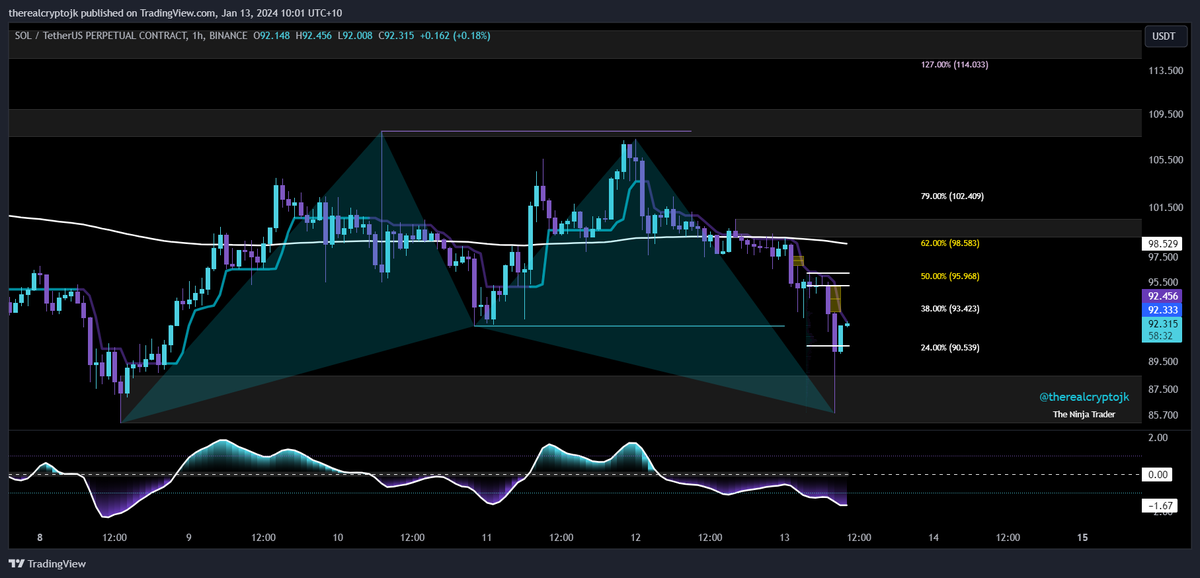Click the purple 92.456 price tag
This screenshot has width=1200, height=578.
[x=1164, y=296]
